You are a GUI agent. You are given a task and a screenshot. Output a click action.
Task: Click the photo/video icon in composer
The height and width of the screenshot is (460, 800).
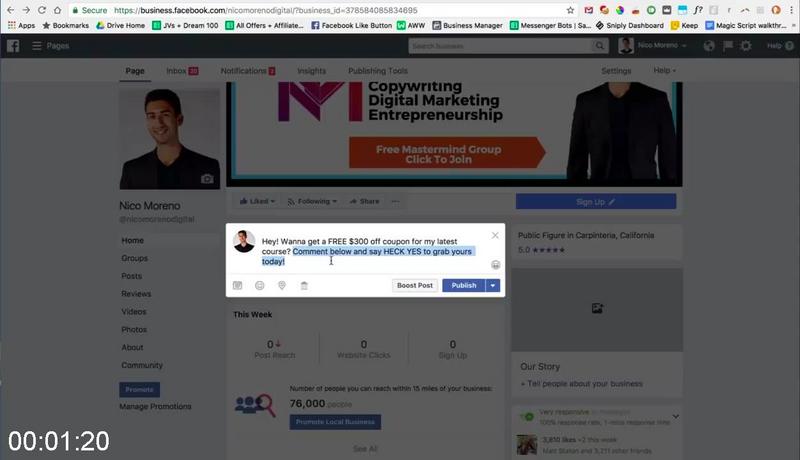click(238, 286)
